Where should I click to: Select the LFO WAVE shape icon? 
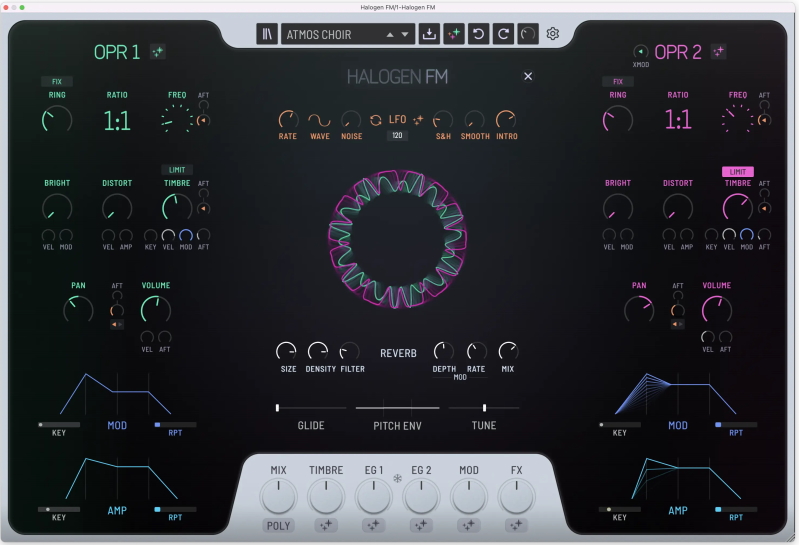pyautogui.click(x=319, y=120)
